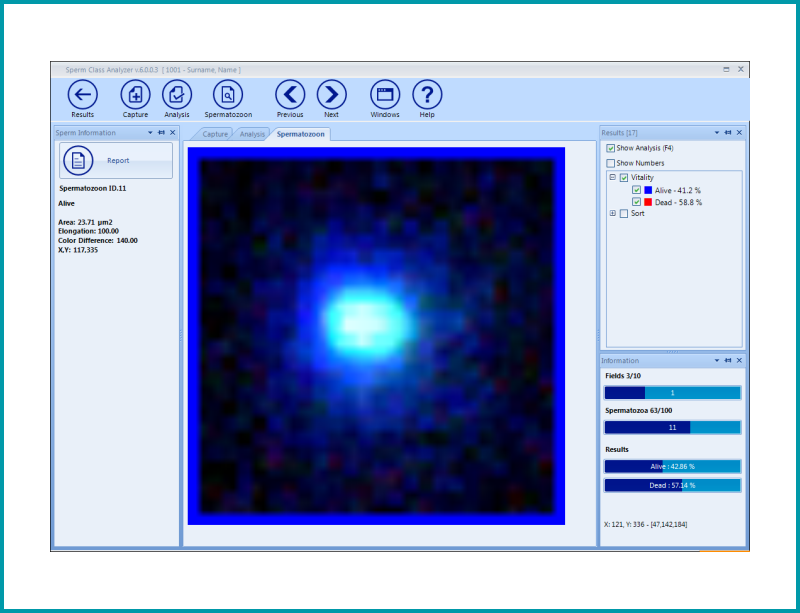Close the Sperm Class Analyzer window
This screenshot has height=613, width=800.
click(x=741, y=69)
